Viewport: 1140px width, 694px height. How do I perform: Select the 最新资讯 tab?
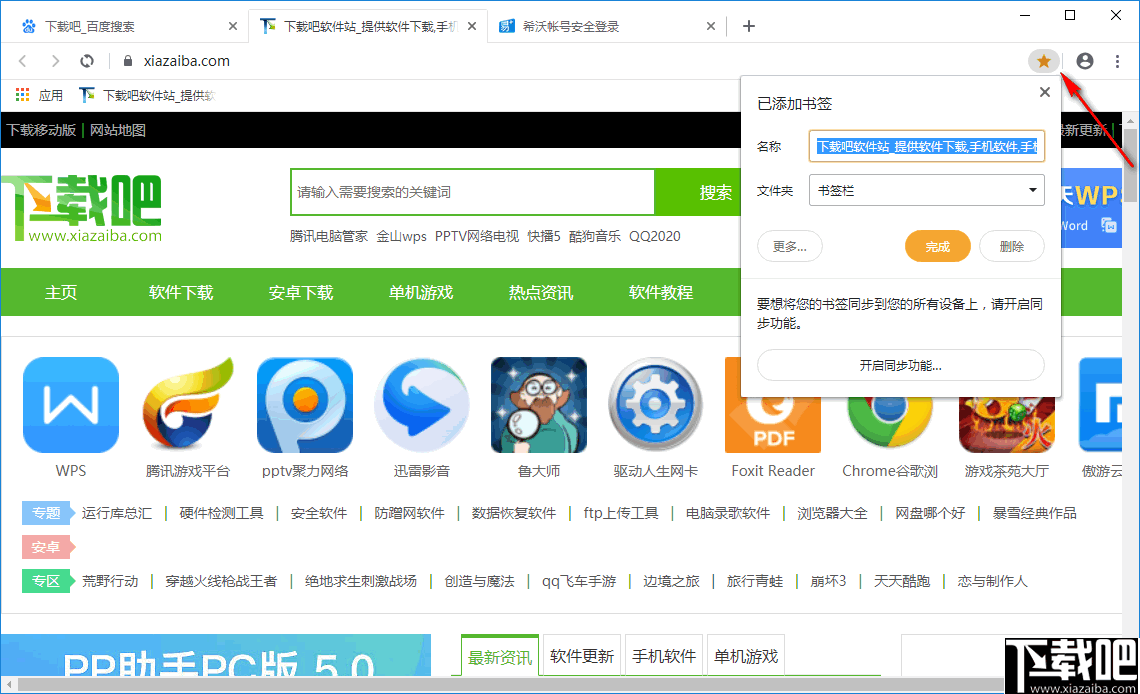click(x=500, y=657)
